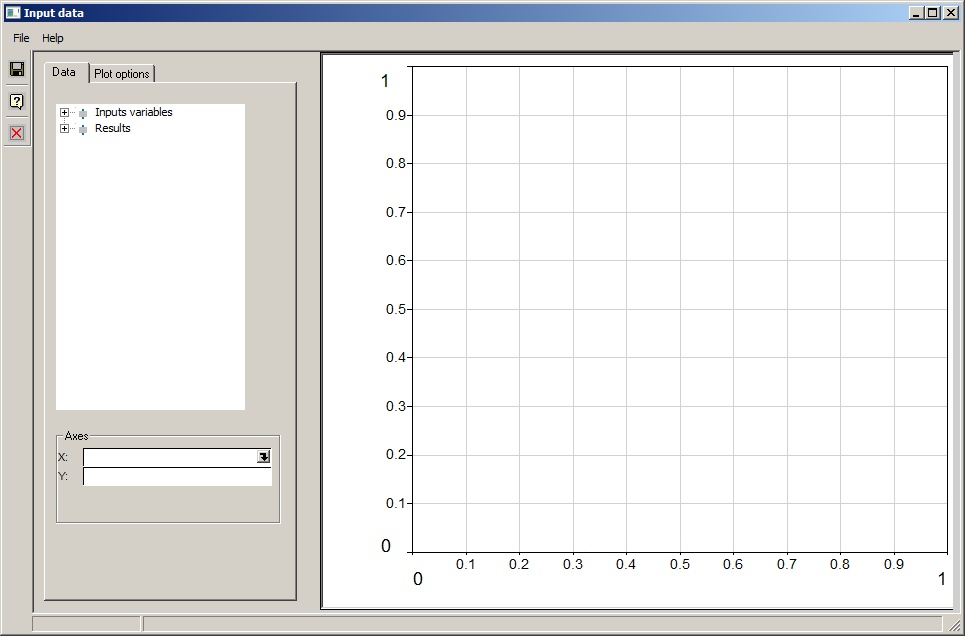Image resolution: width=965 pixels, height=636 pixels.
Task: Click the red X toolbar icon
Action: coord(16,133)
